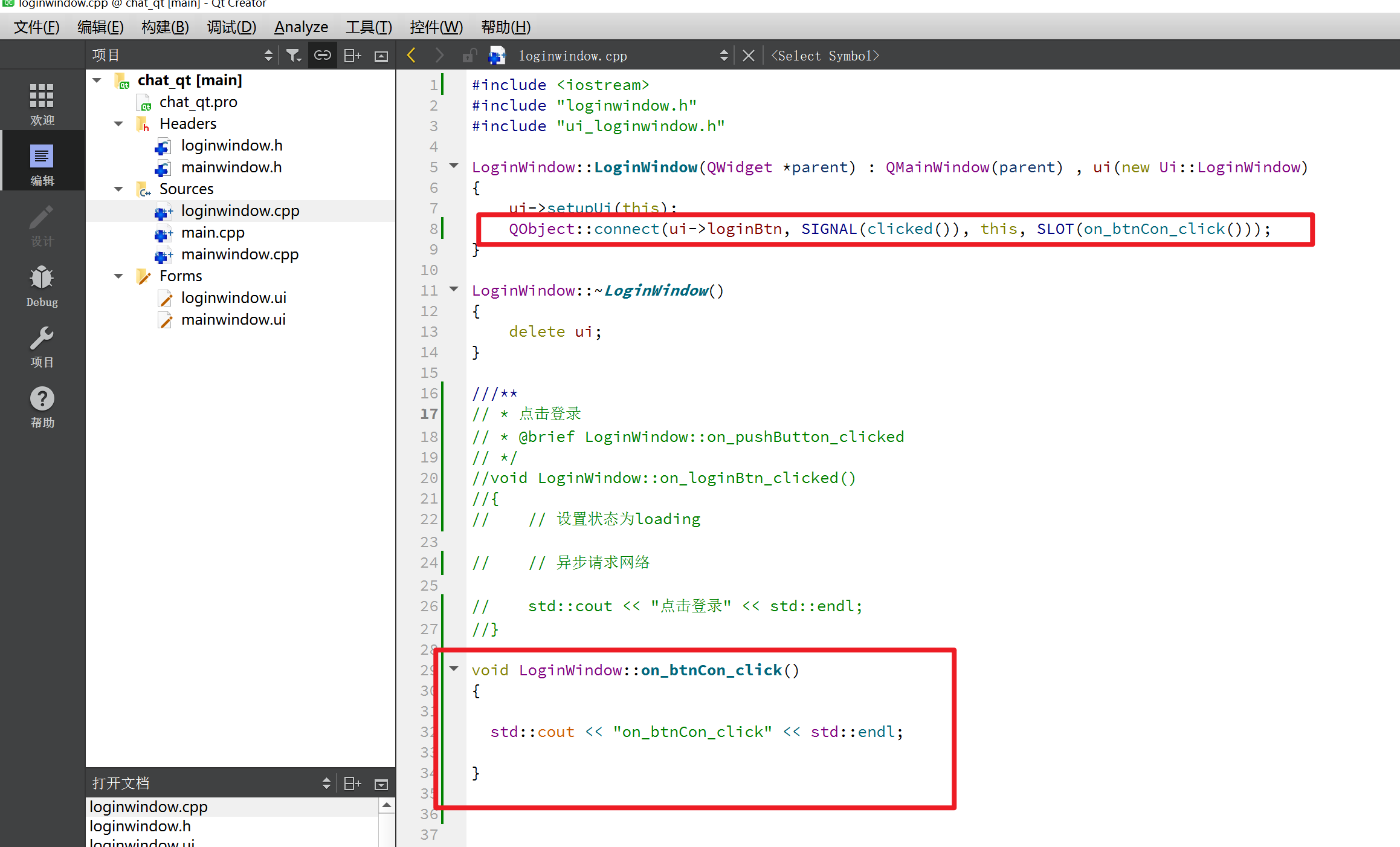Click the filter tree funnel icon
Image resolution: width=1400 pixels, height=847 pixels.
[293, 56]
